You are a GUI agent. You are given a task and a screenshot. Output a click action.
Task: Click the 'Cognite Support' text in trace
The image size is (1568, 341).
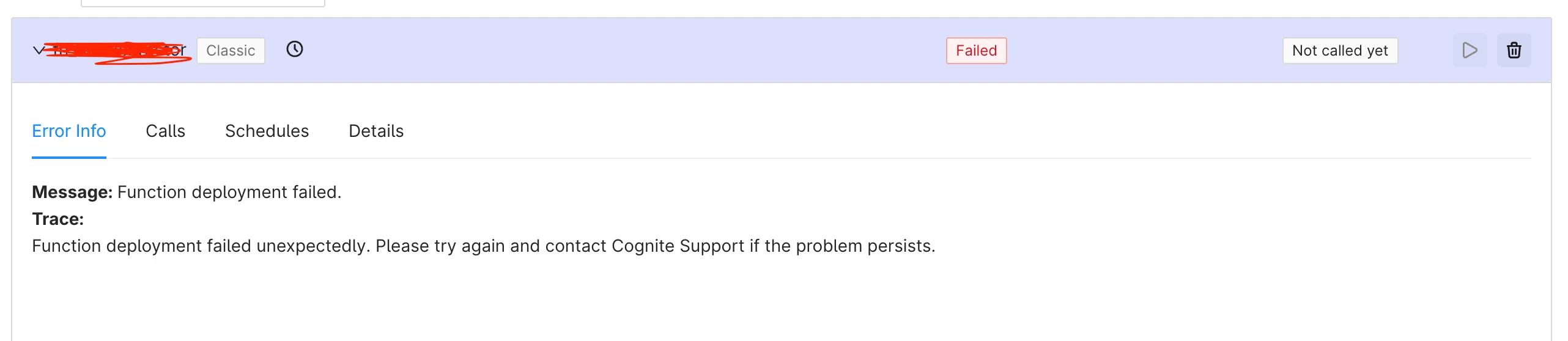pyautogui.click(x=678, y=246)
